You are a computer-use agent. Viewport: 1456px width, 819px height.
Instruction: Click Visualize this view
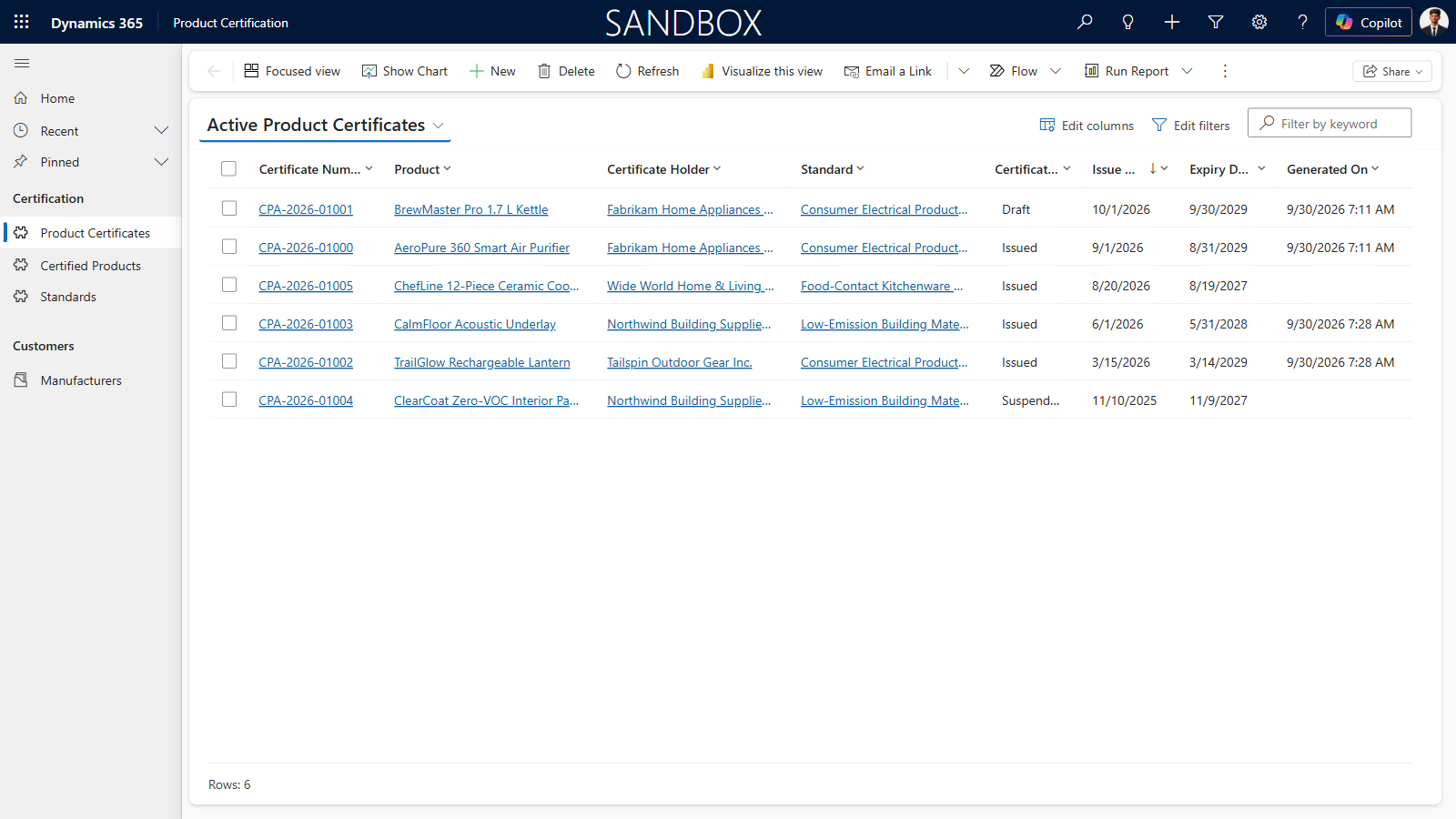coord(762,71)
